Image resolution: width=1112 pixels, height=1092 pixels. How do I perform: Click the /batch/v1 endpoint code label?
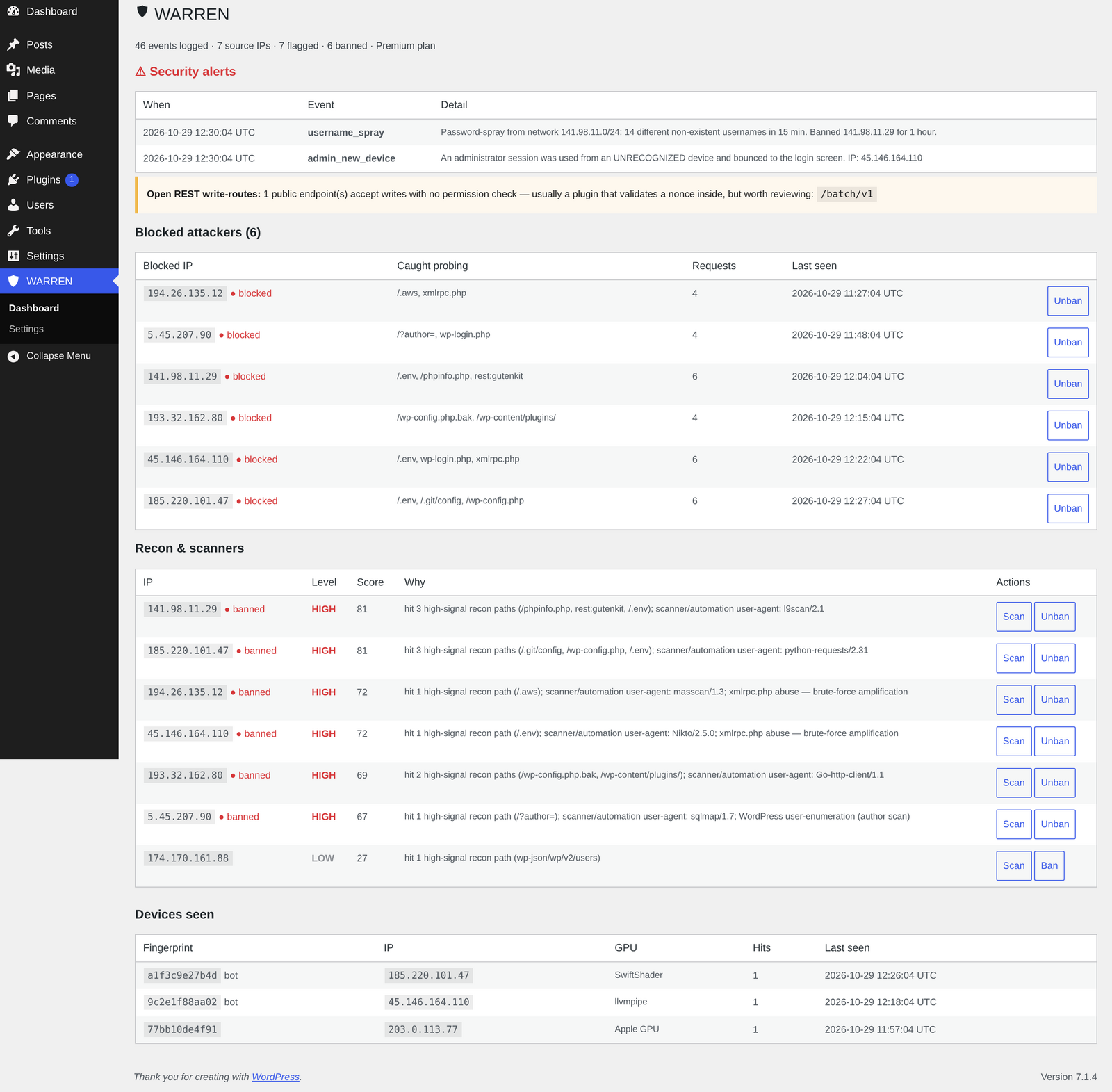point(847,194)
